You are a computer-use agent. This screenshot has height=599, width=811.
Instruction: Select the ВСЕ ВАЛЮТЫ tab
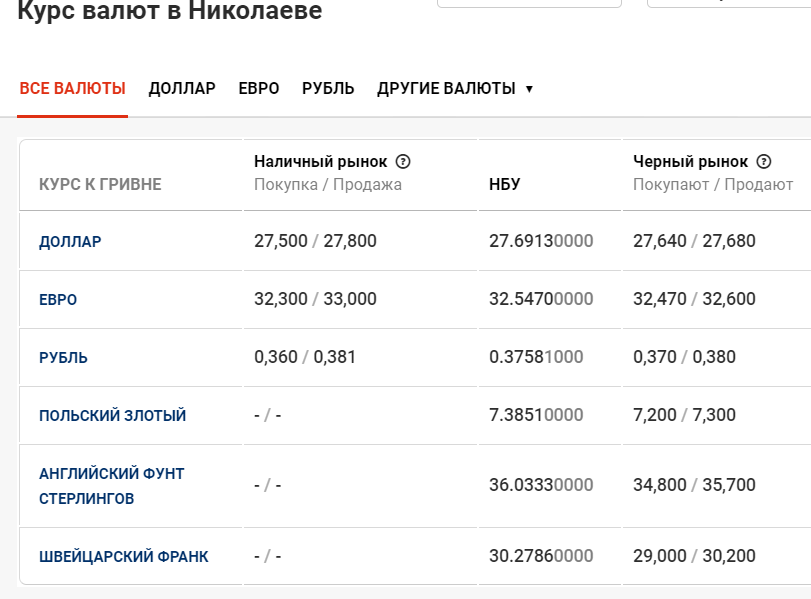coord(72,88)
